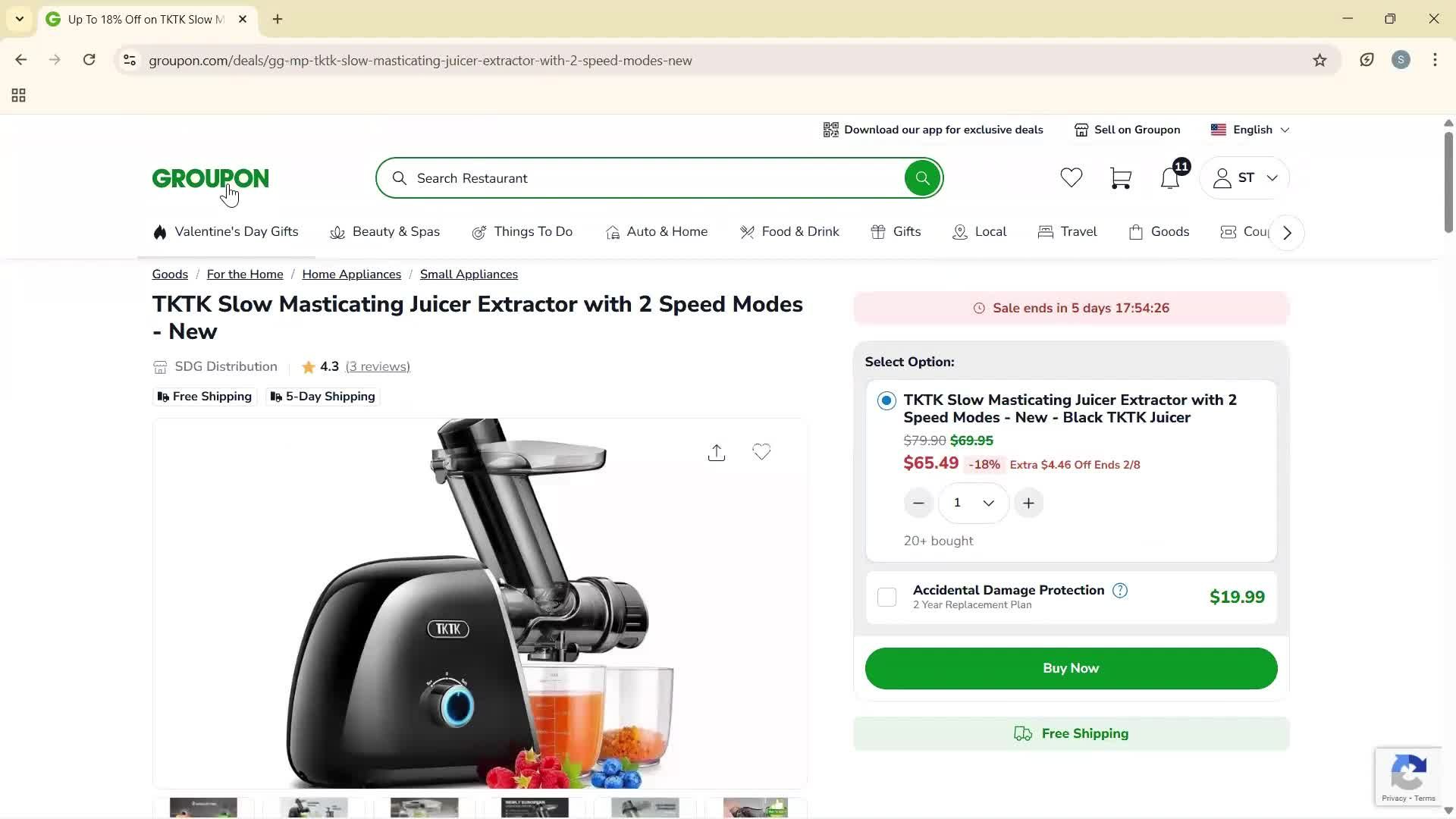Open the wishlist heart icon in the header

click(1071, 178)
